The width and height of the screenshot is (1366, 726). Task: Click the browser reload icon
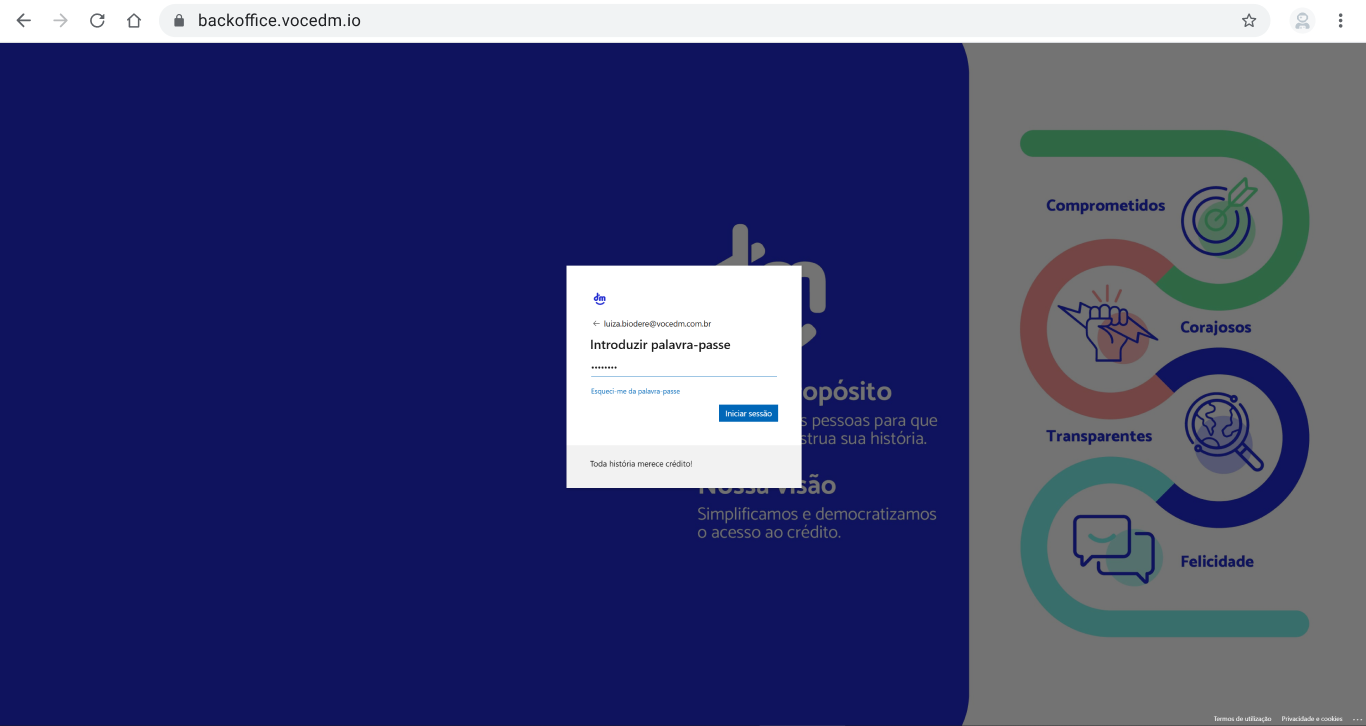[x=97, y=20]
